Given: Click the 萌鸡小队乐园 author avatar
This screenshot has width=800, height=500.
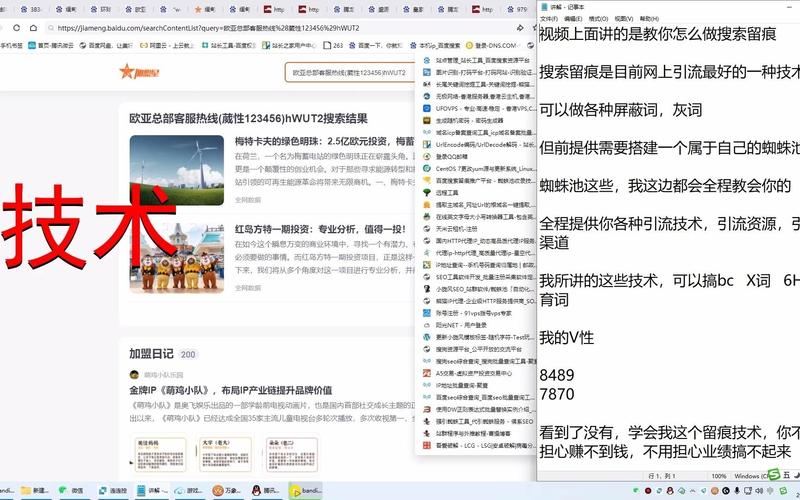Looking at the screenshot, I should point(134,374).
